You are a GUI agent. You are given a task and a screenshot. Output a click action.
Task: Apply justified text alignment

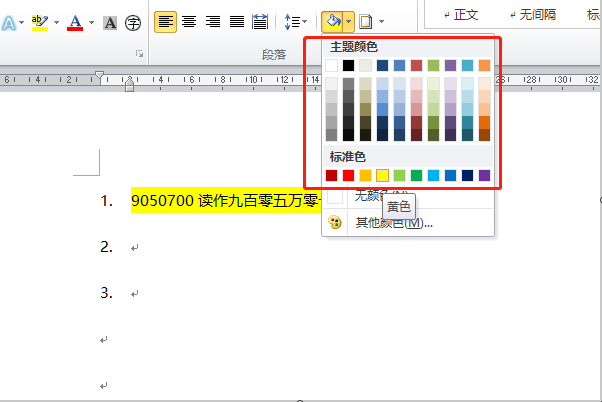(236, 22)
